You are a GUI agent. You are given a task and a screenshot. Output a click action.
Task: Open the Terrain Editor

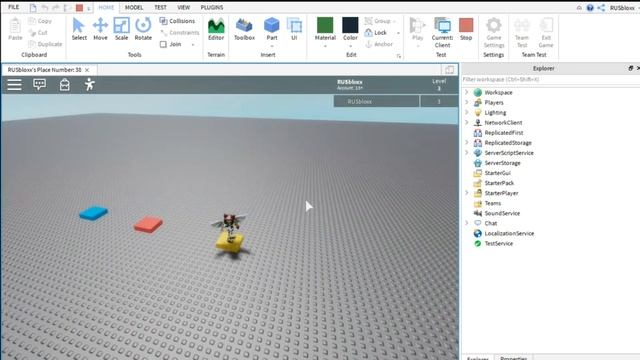coord(216,29)
